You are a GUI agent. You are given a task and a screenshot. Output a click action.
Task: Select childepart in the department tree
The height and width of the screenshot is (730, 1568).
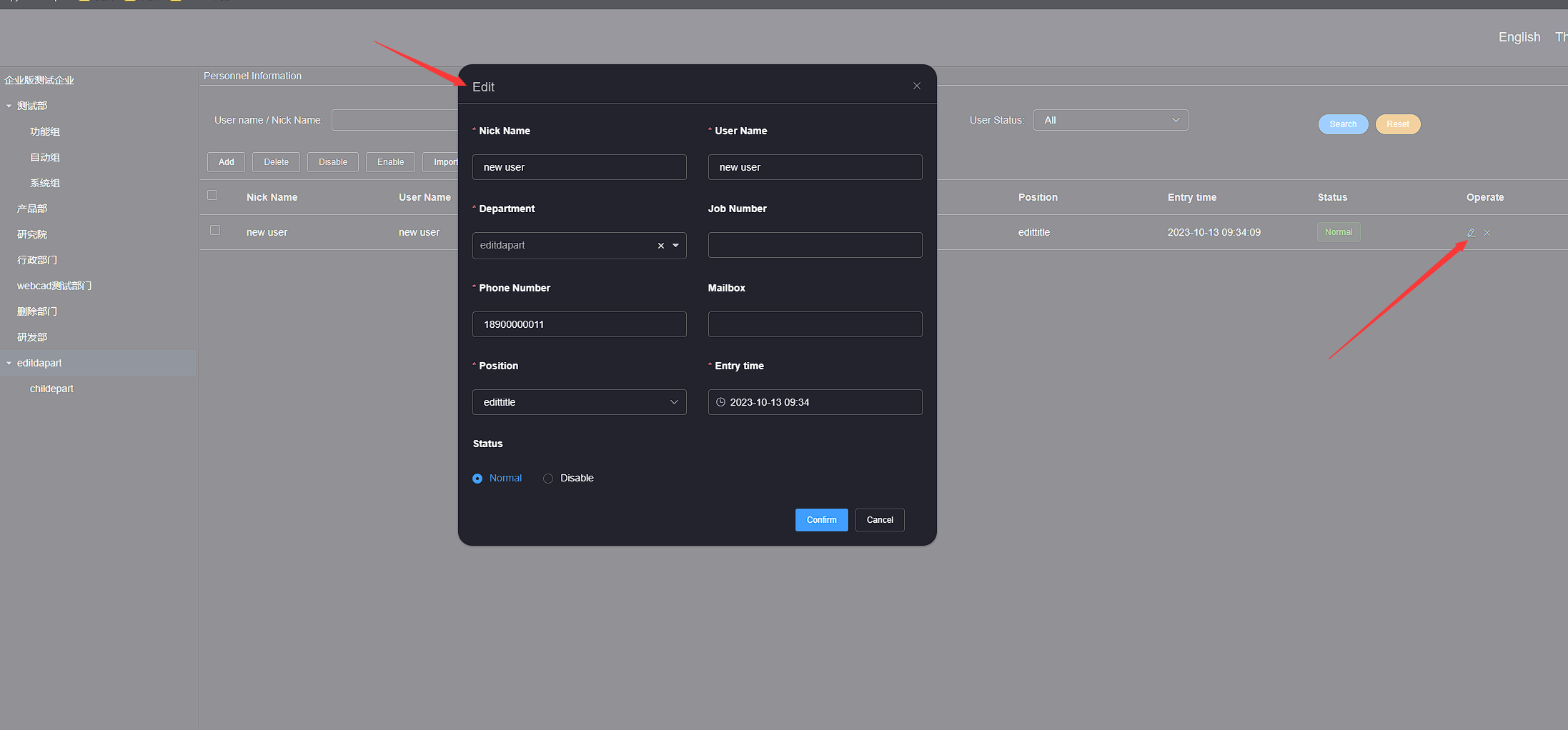click(x=51, y=389)
